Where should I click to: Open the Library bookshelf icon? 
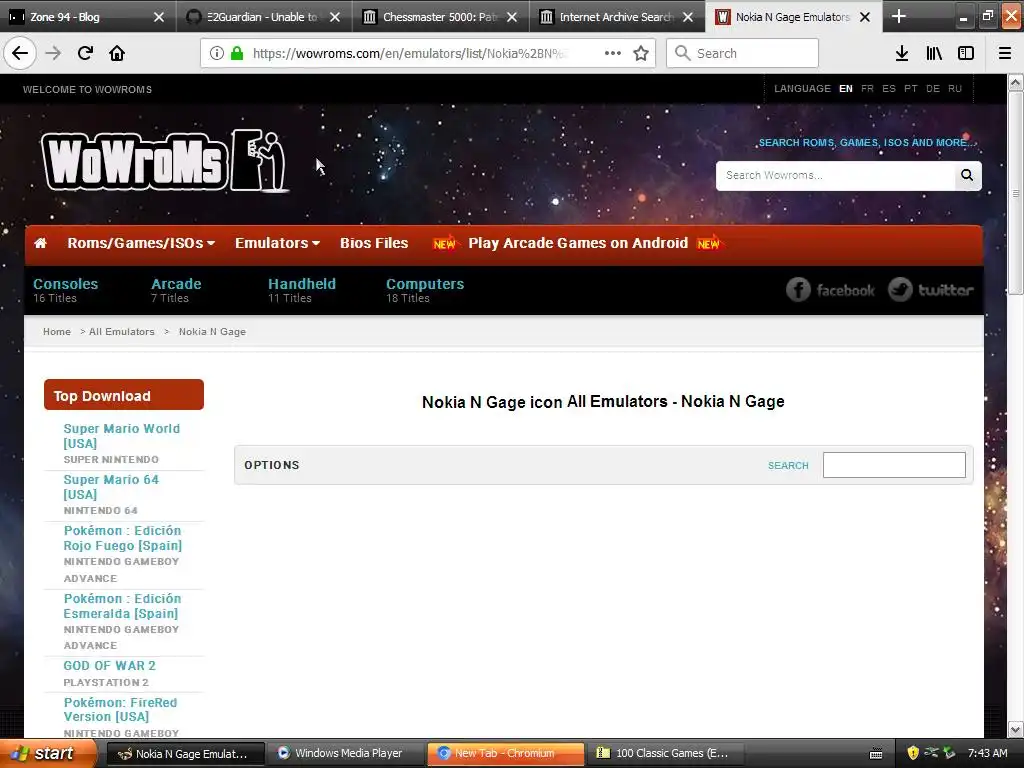tap(934, 53)
